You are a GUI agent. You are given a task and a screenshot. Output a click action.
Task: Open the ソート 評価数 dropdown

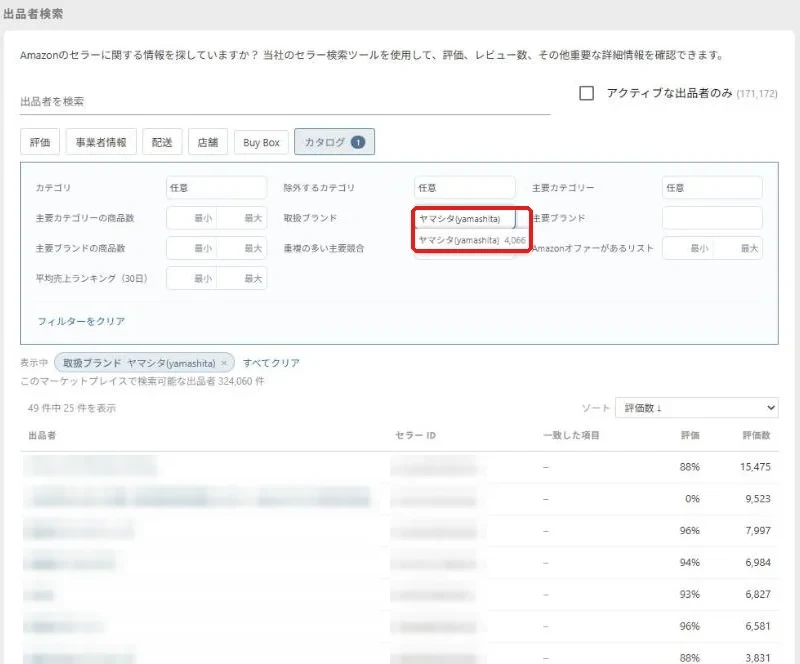click(x=696, y=408)
